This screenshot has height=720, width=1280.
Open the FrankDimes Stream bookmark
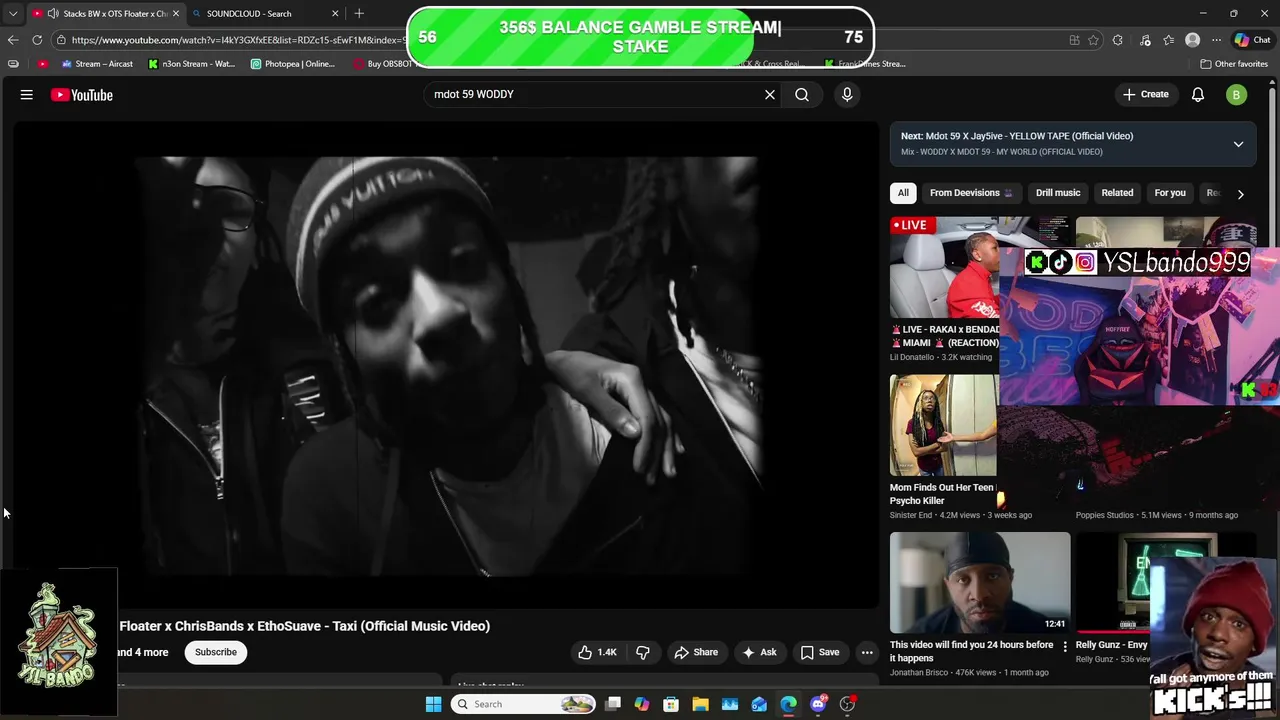coord(865,64)
